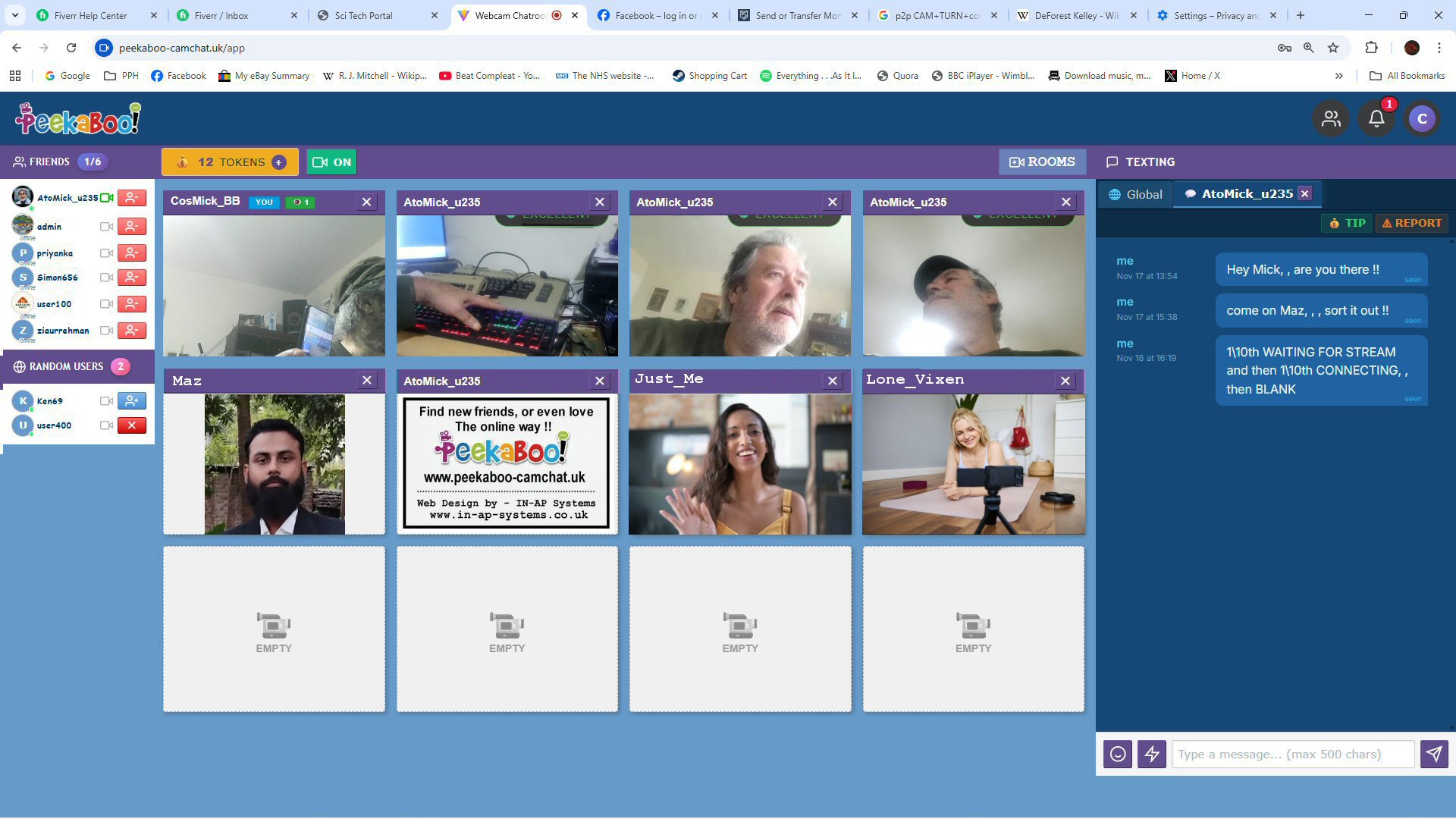
Task: Switch to the Global chat tab
Action: (1135, 193)
